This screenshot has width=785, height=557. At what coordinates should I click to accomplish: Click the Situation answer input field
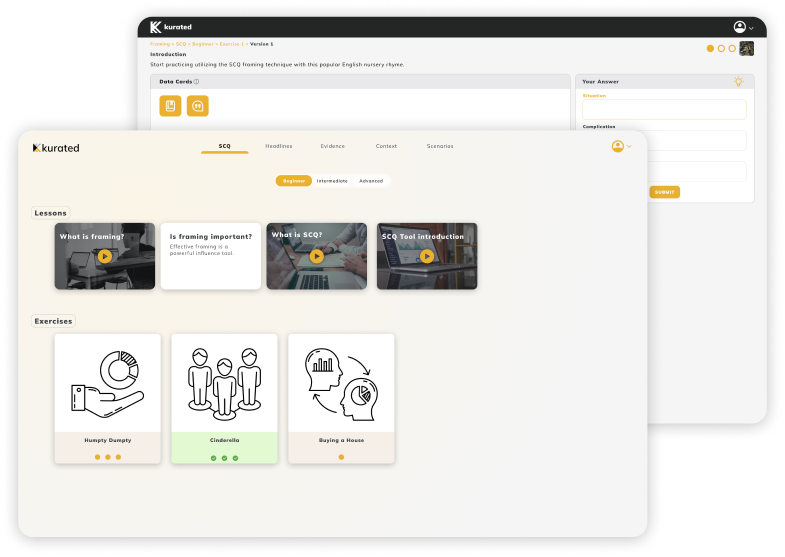point(663,109)
